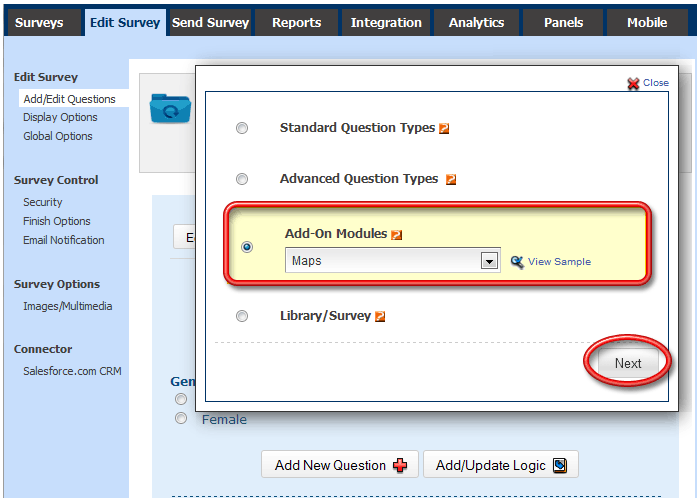Open the View Sample link
699x501 pixels.
(559, 262)
